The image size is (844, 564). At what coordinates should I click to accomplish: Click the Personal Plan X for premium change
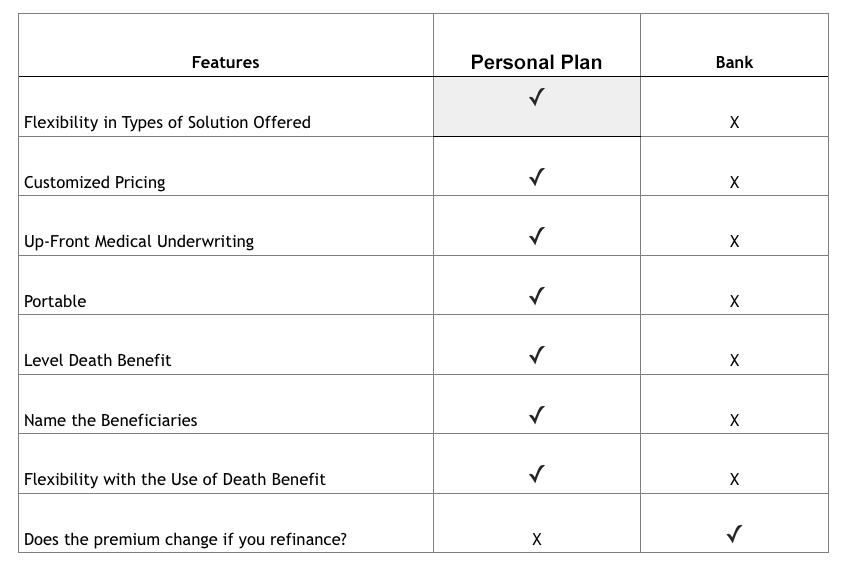[537, 539]
